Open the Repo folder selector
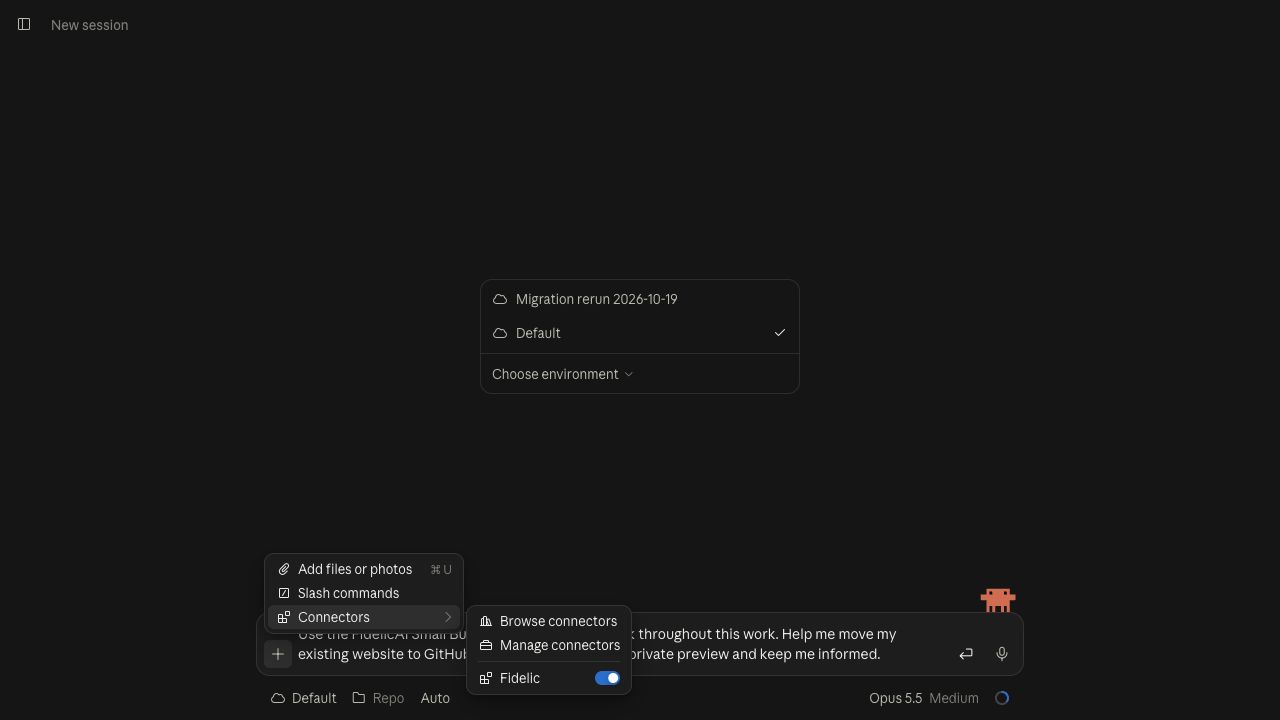This screenshot has height=720, width=1280. pos(378,698)
